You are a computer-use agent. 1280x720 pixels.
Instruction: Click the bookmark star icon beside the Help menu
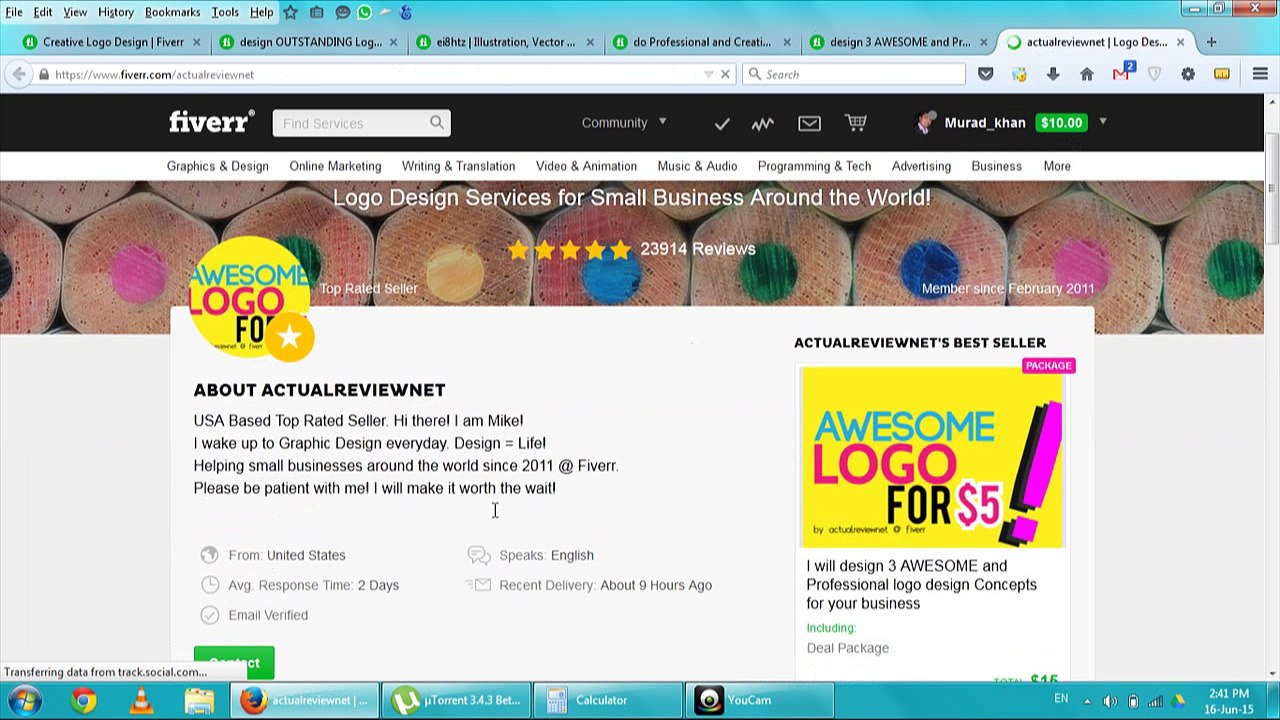click(290, 12)
